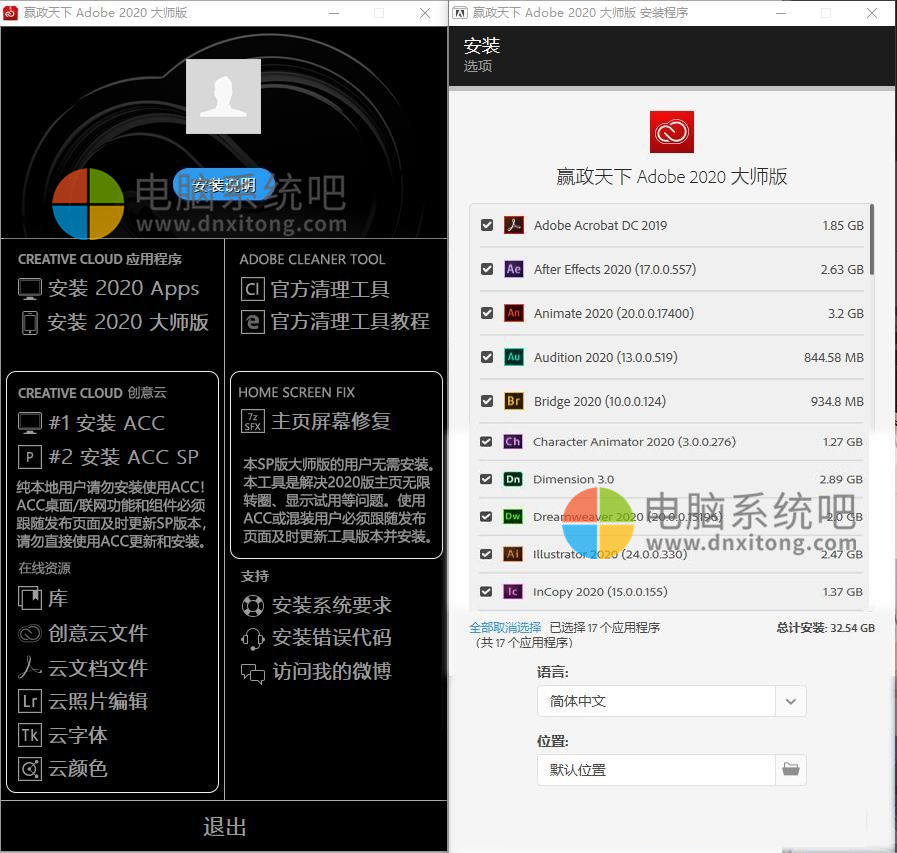Browse install location with folder icon
The width and height of the screenshot is (897, 853).
791,769
